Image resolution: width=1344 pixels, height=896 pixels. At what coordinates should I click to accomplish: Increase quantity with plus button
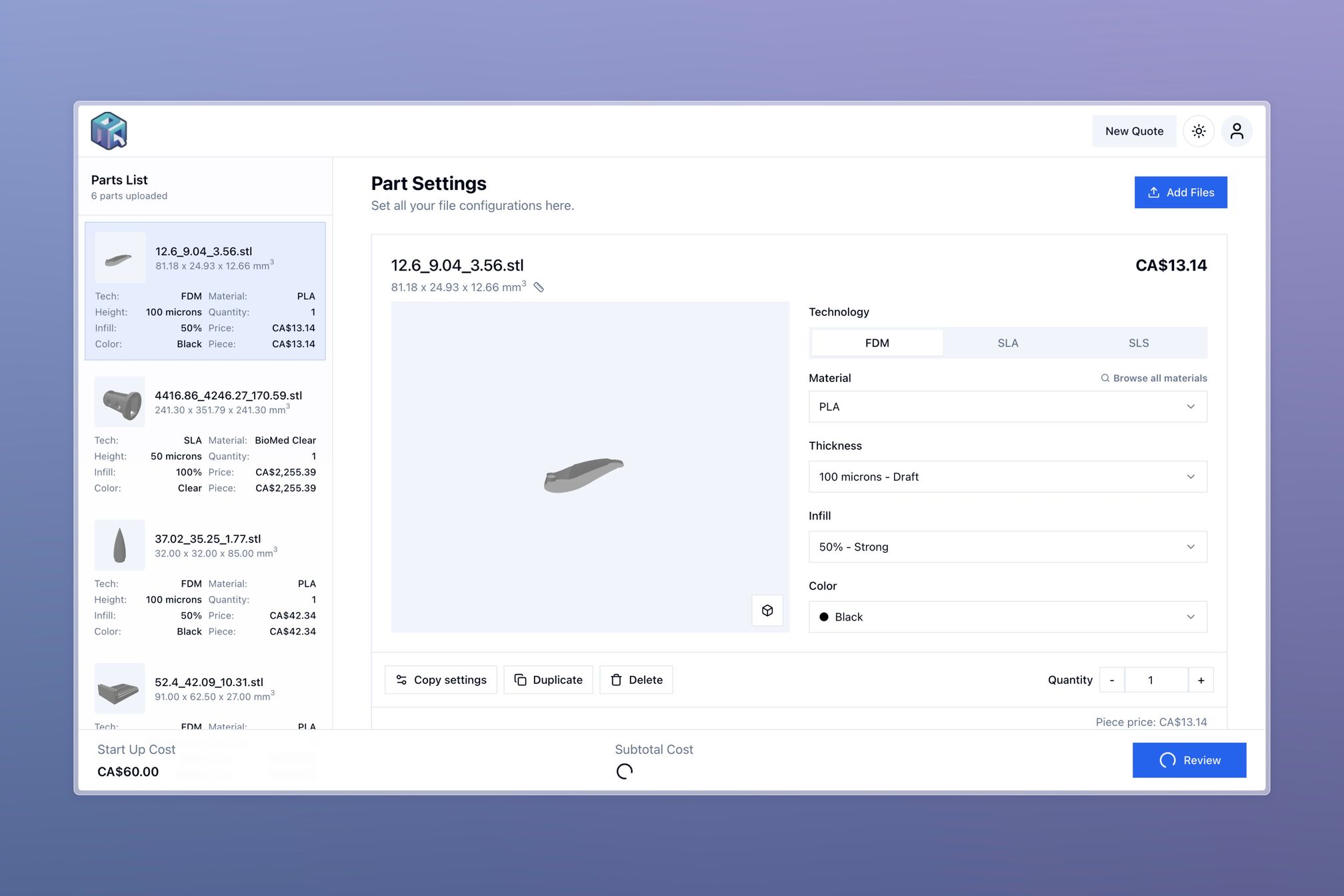(1201, 680)
